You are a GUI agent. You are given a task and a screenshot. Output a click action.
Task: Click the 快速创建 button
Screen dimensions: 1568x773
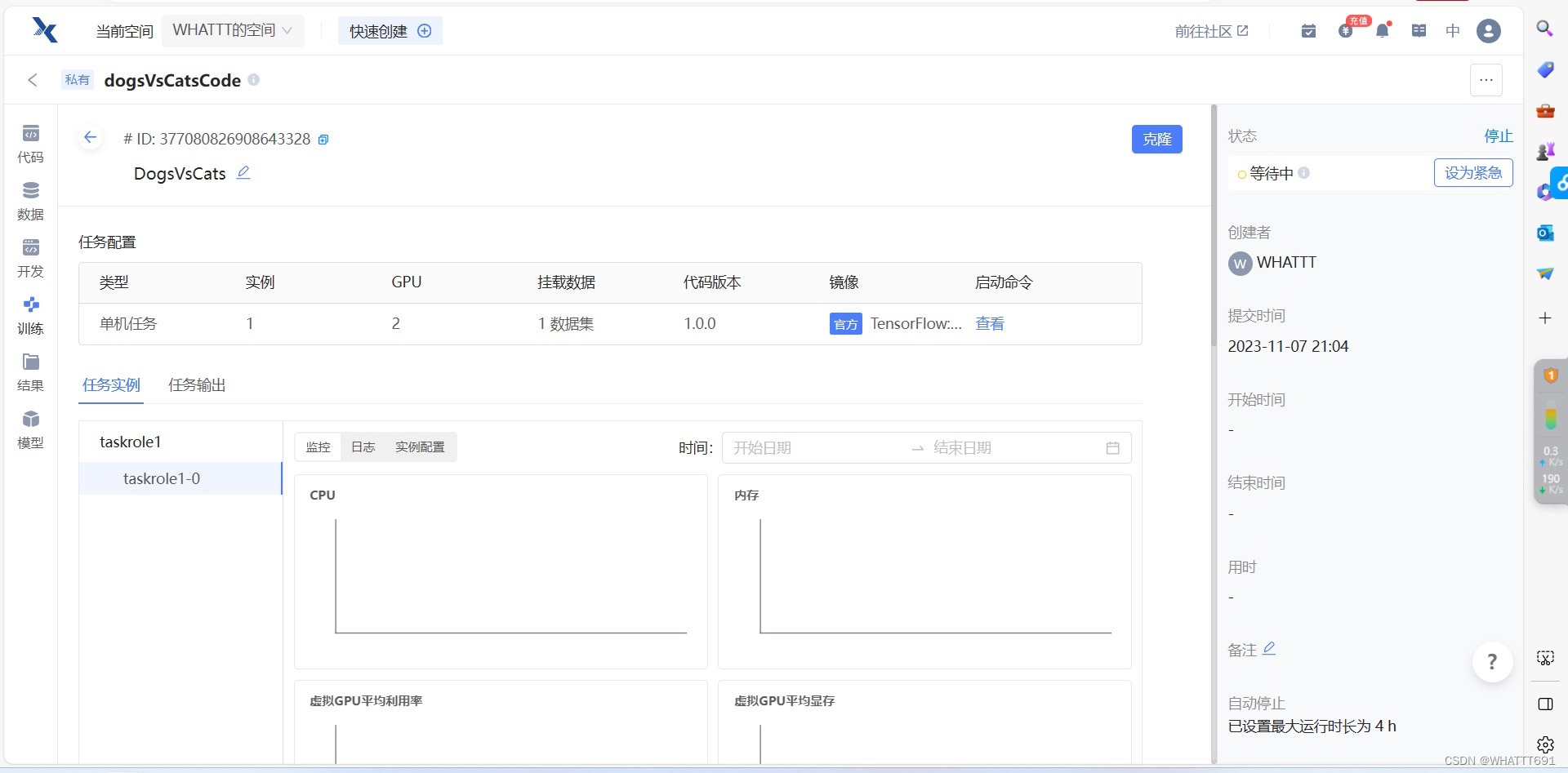[x=390, y=31]
